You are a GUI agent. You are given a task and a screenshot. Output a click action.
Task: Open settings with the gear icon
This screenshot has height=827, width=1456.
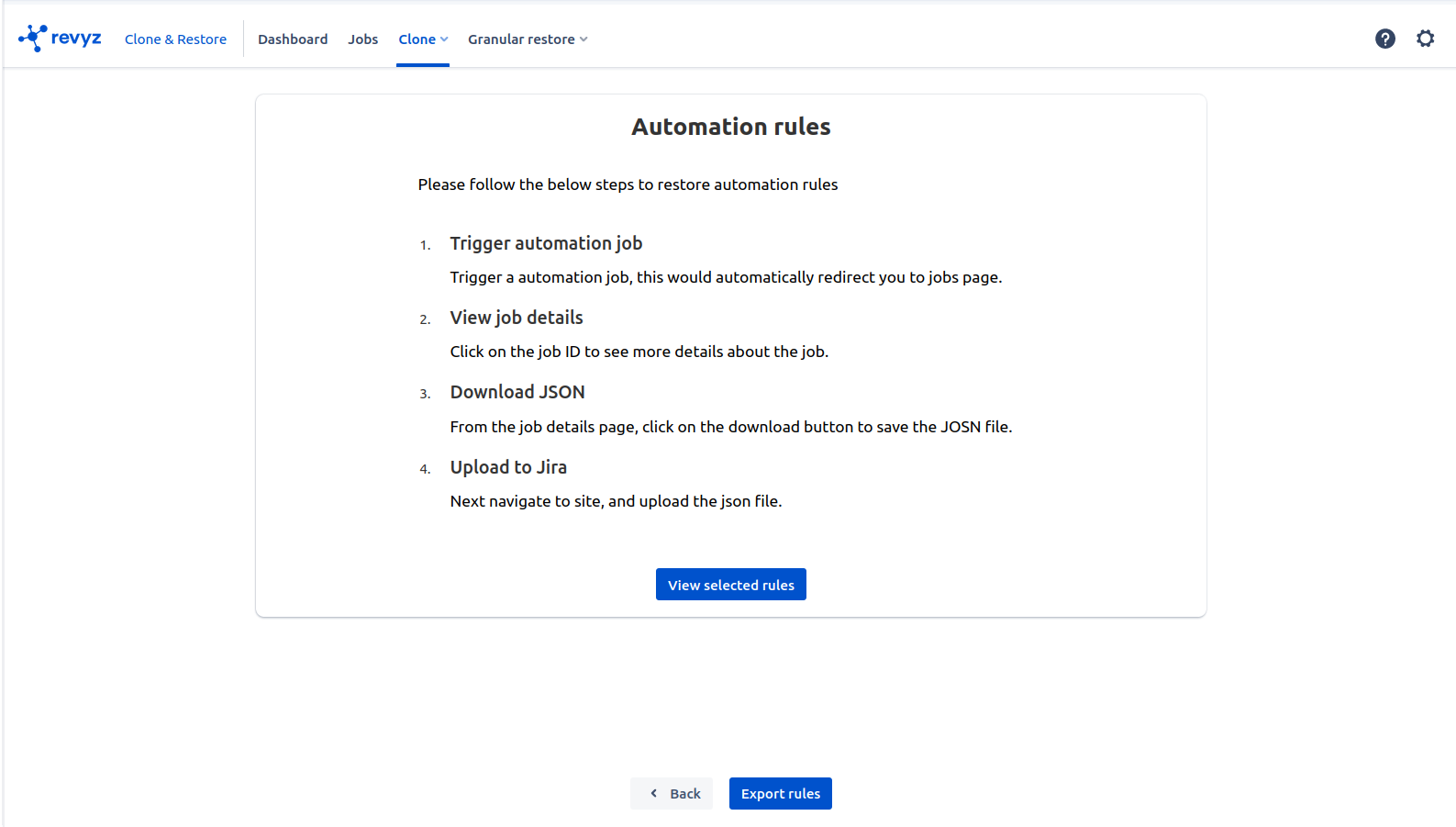(1424, 39)
